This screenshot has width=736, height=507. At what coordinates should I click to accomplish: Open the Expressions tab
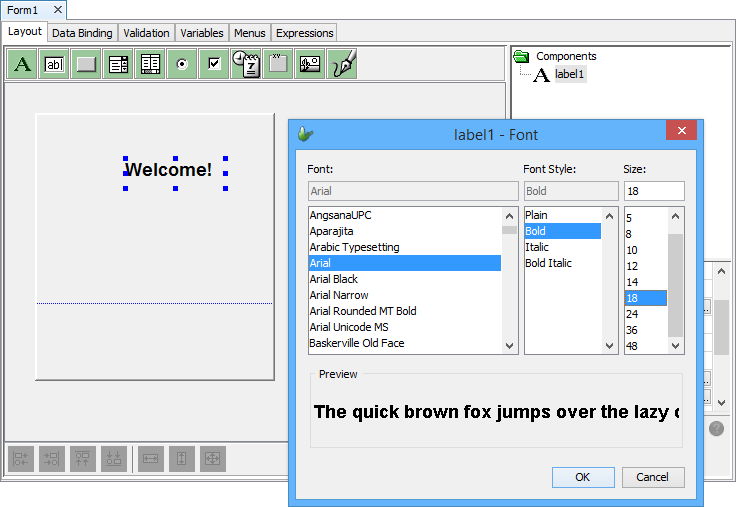click(304, 33)
